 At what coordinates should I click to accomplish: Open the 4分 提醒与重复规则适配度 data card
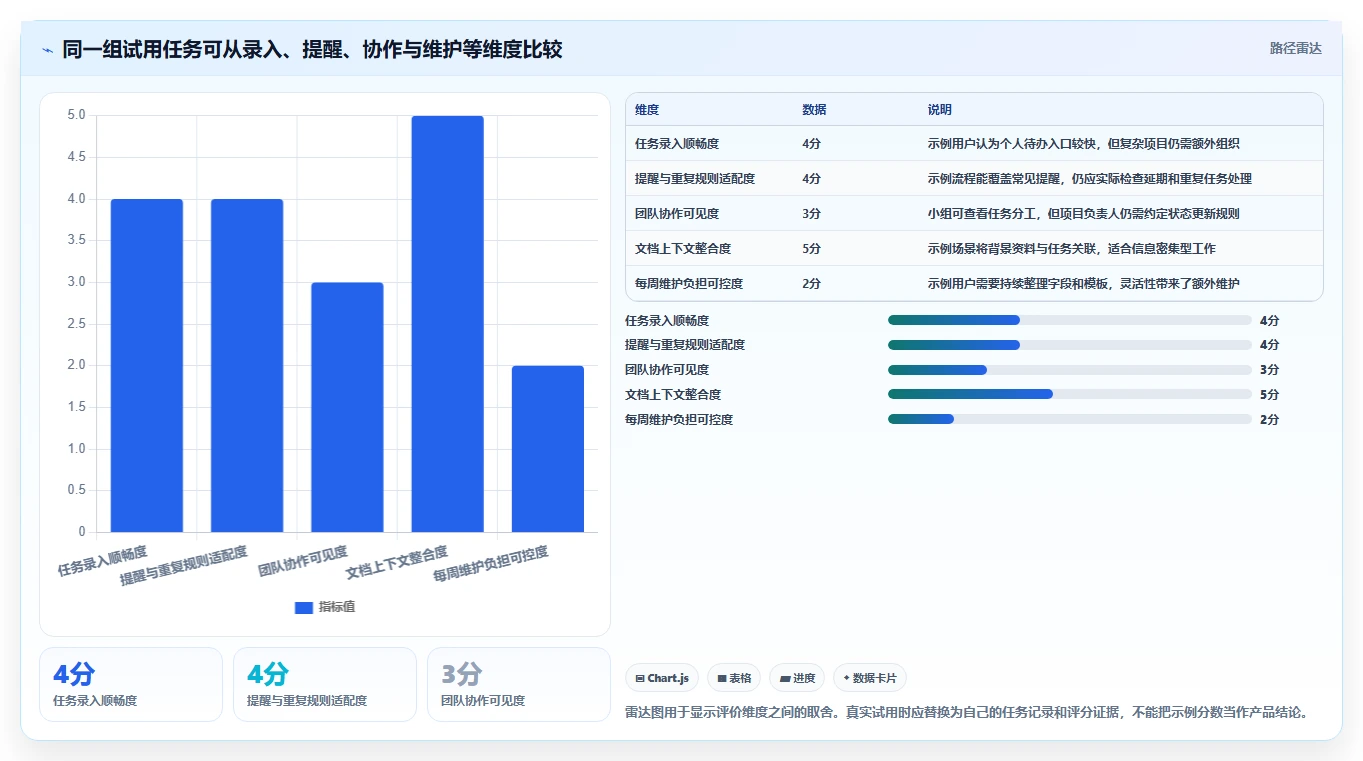pos(325,684)
